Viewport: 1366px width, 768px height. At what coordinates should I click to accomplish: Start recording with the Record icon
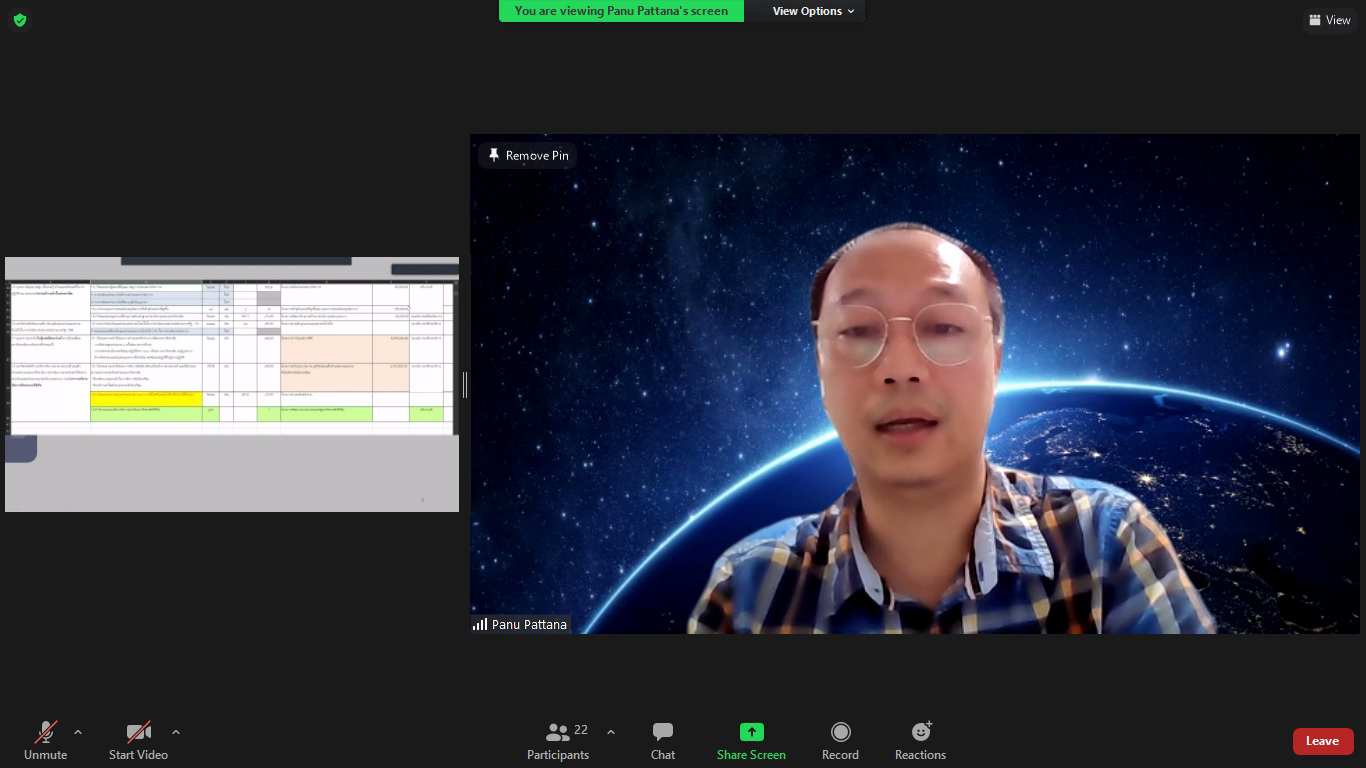point(840,732)
